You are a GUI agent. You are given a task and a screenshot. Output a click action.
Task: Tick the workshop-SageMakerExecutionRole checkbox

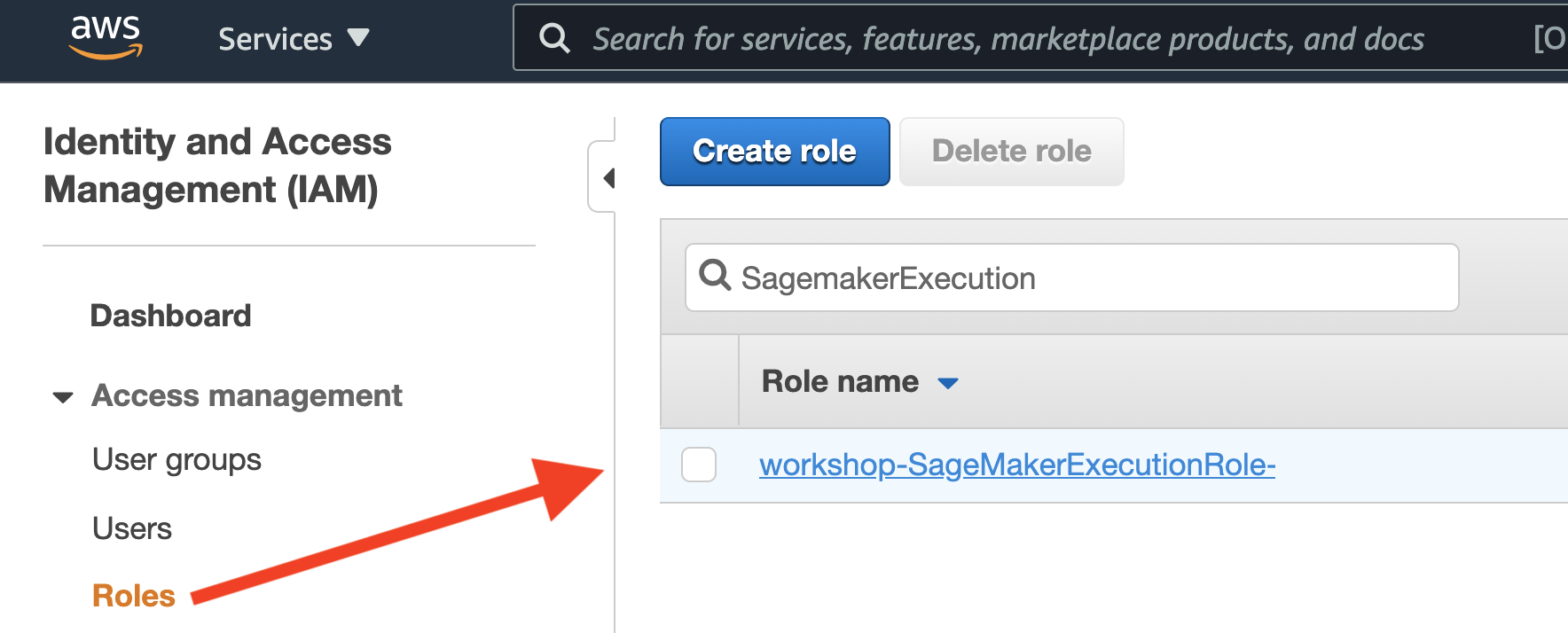[699, 465]
